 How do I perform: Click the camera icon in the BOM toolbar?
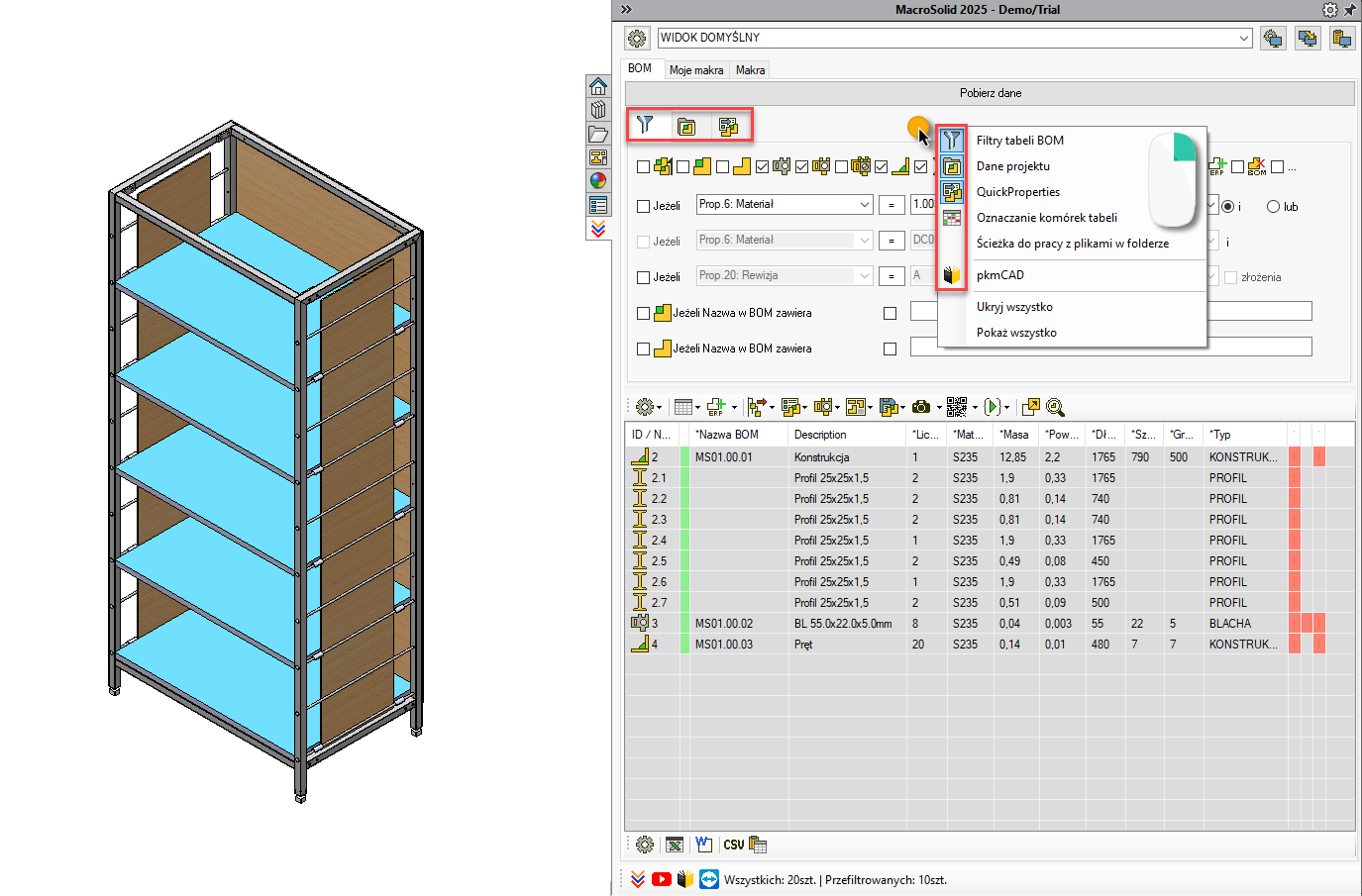tap(921, 407)
